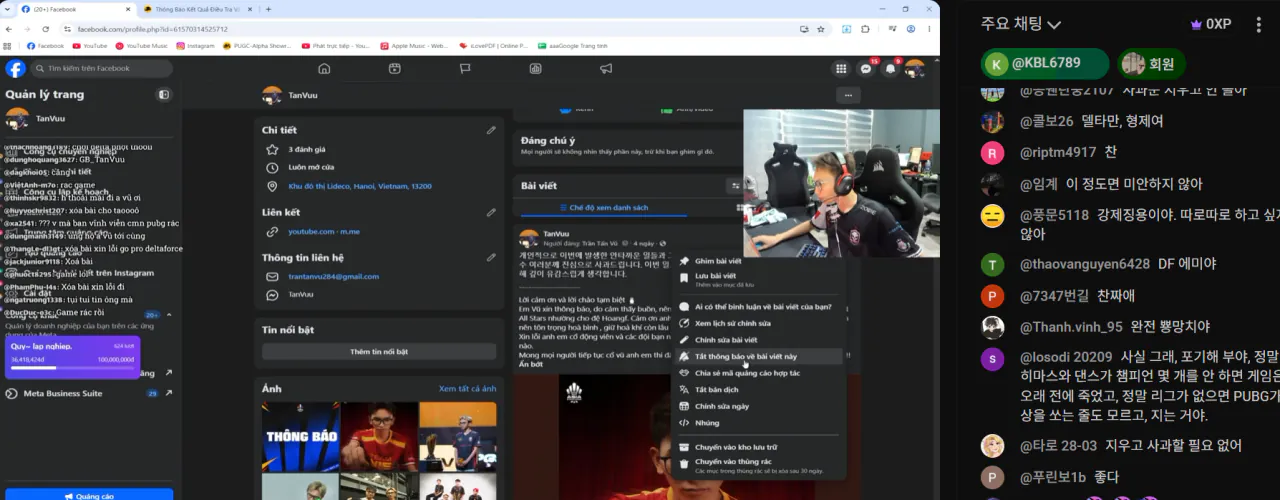Open the Instagram bookmark in bookmarks bar
Viewport: 1280px width, 500px height.
195,46
